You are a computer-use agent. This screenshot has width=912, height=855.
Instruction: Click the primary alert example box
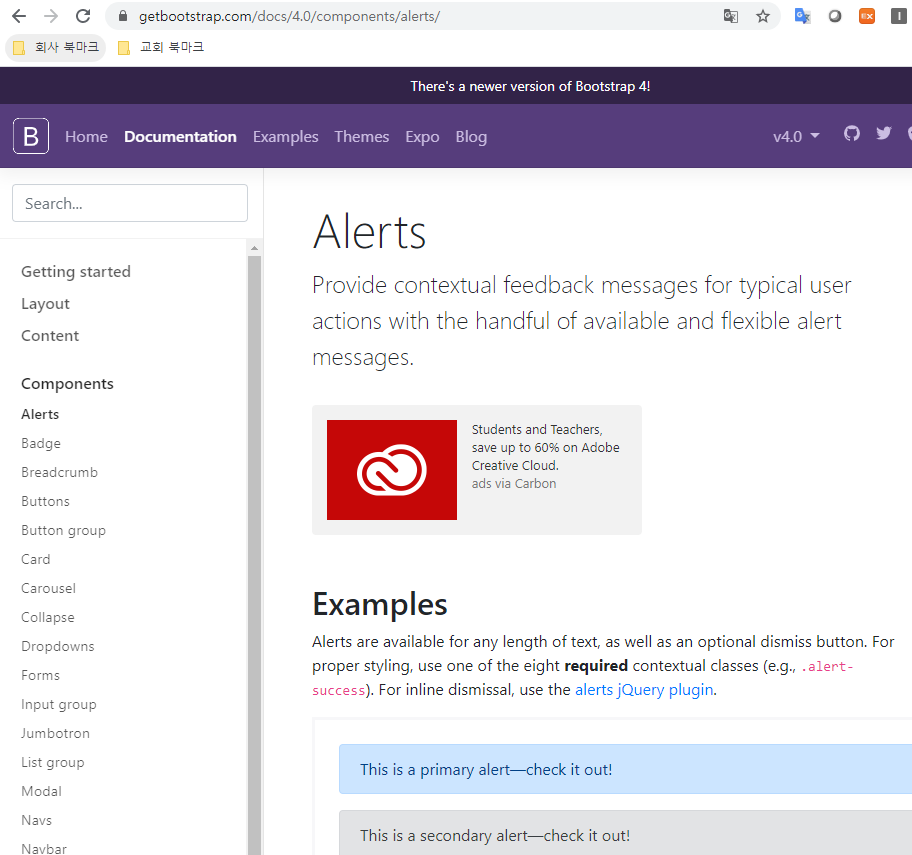[625, 769]
